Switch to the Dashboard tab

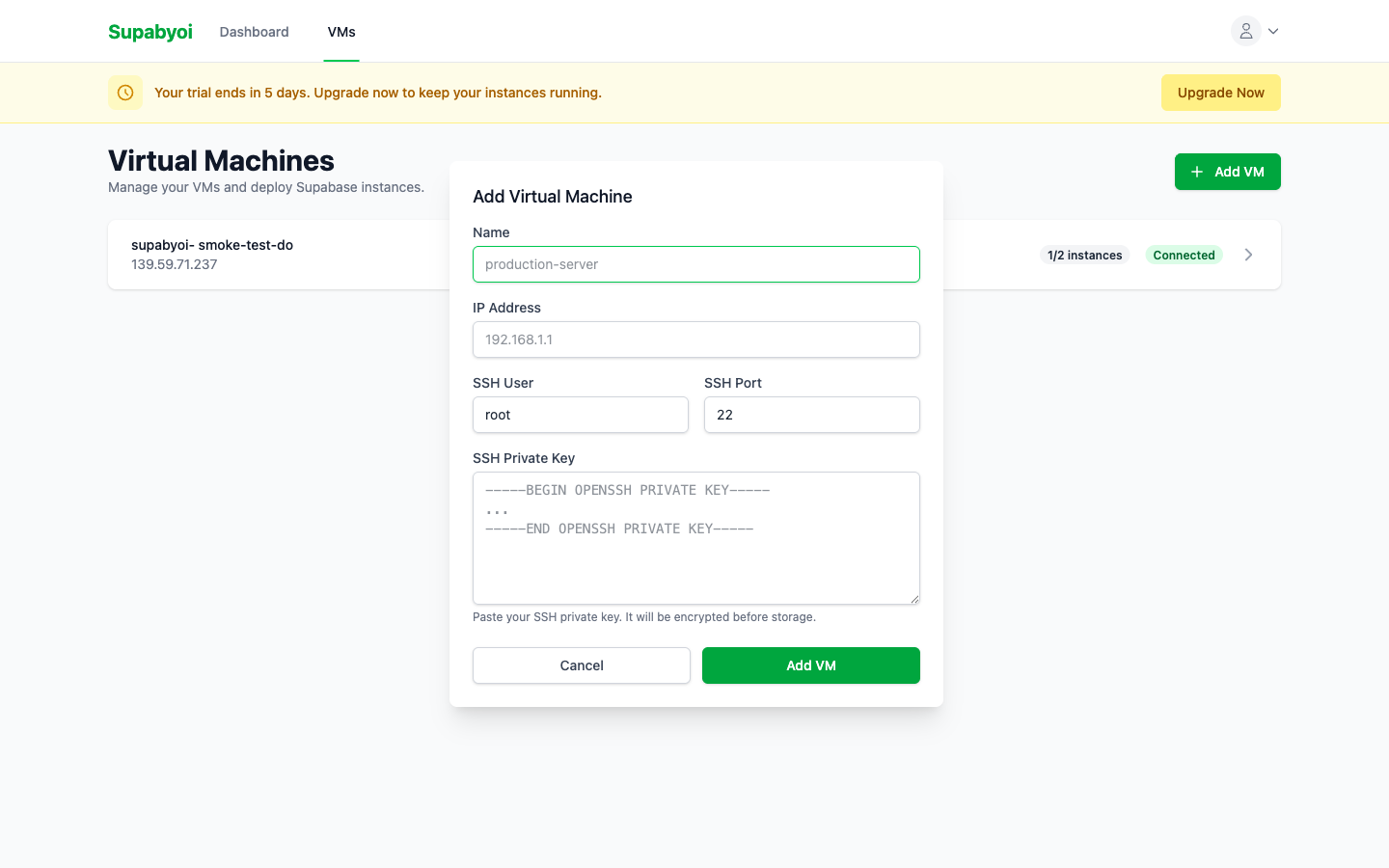(x=254, y=31)
